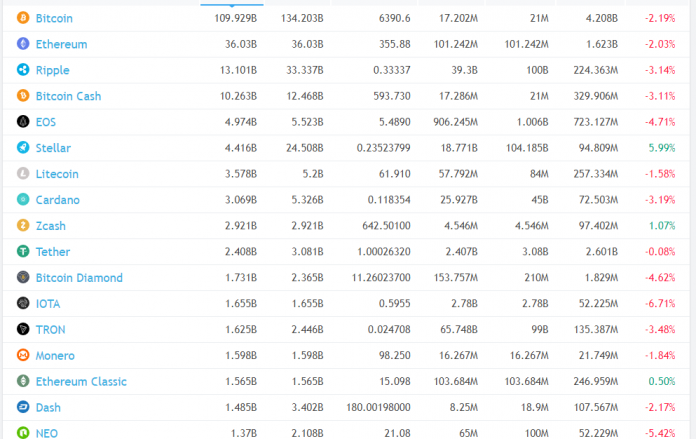This screenshot has width=696, height=439.
Task: Click the Zcash logo icon
Action: click(23, 226)
